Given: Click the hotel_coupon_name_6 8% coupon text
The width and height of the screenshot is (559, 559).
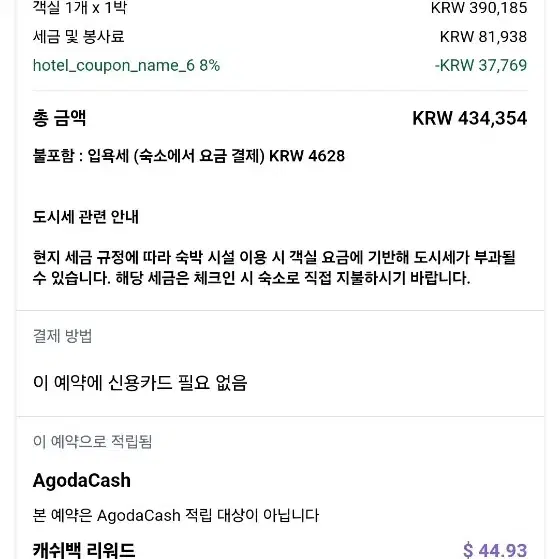Looking at the screenshot, I should point(126,66).
